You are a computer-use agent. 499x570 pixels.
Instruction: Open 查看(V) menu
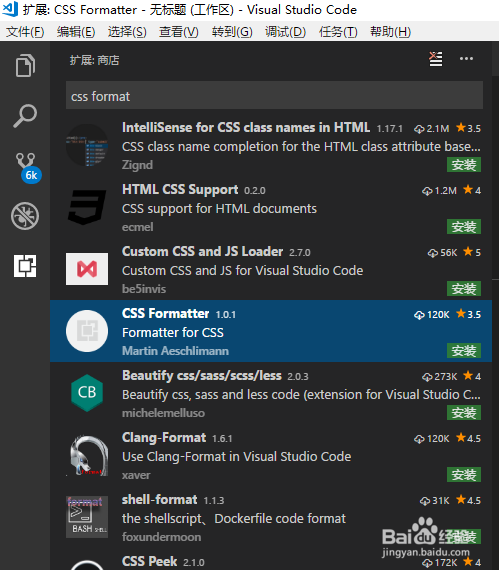coord(178,32)
